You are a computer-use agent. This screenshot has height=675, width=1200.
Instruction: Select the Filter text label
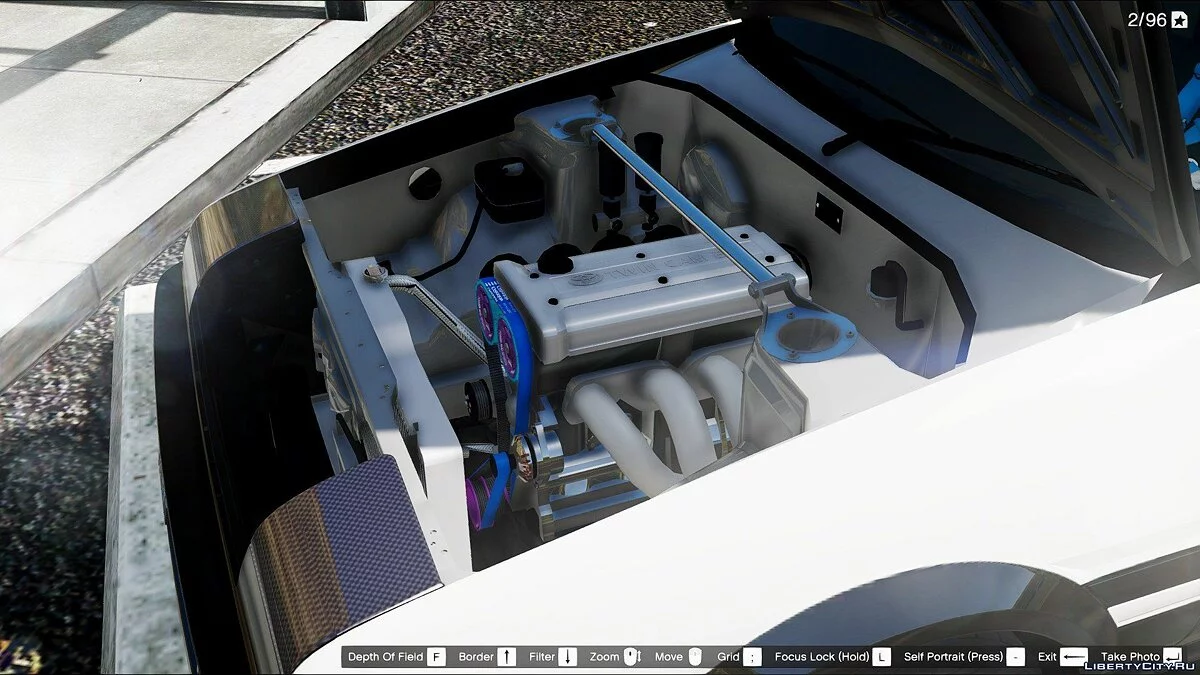pos(542,657)
